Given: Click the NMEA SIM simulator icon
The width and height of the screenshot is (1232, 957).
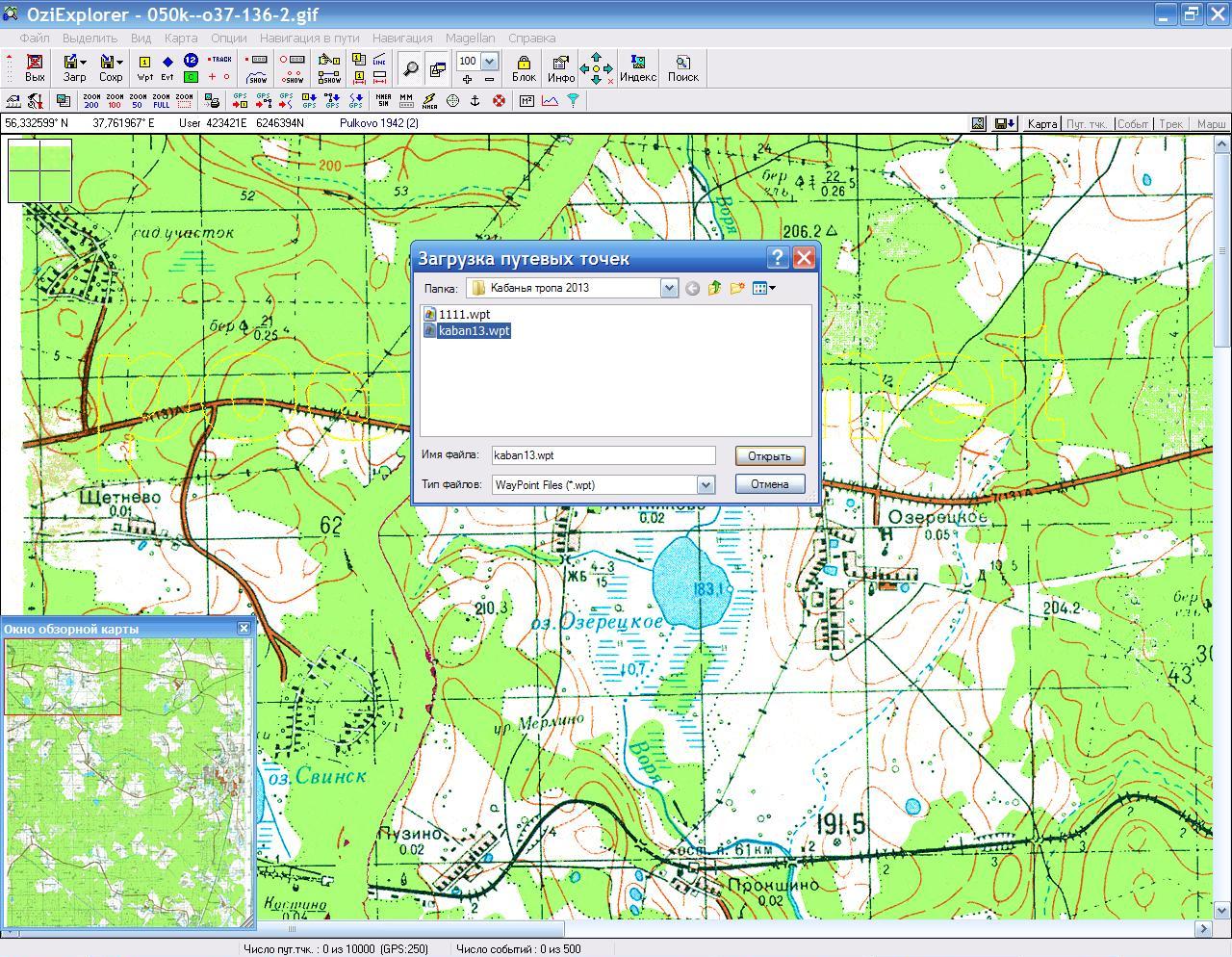Looking at the screenshot, I should [x=383, y=100].
